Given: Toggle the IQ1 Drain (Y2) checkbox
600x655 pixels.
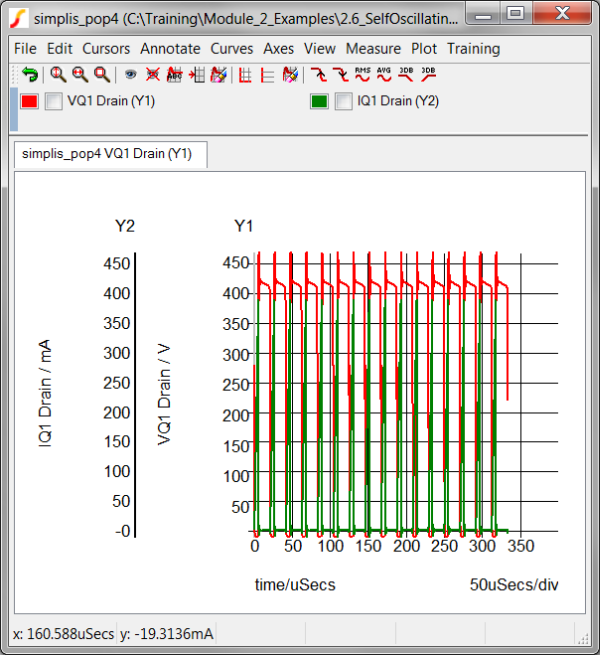Looking at the screenshot, I should pos(343,101).
